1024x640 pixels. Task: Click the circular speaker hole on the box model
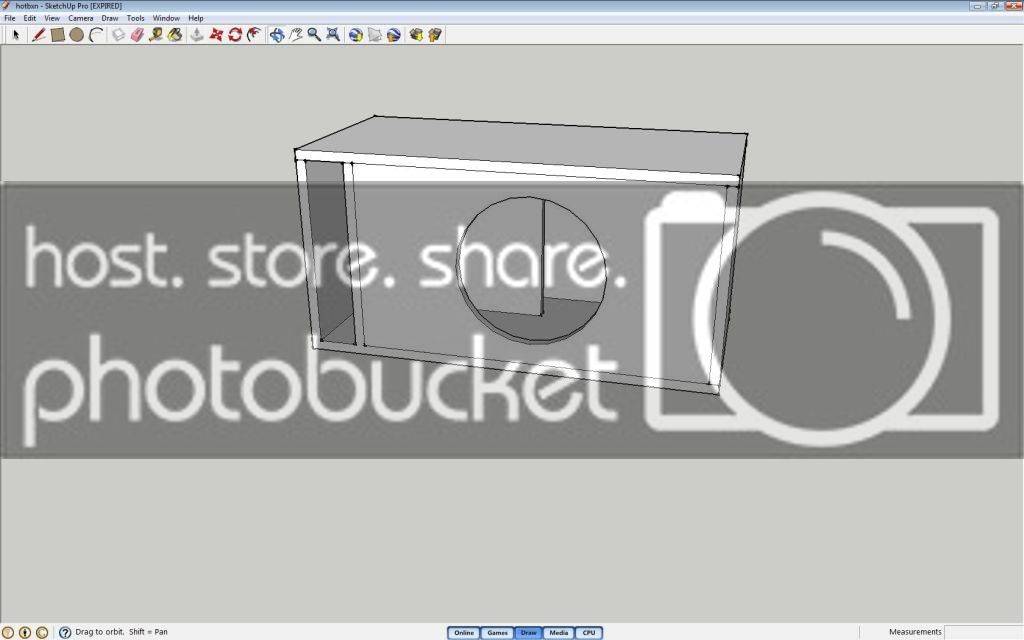pyautogui.click(x=531, y=269)
